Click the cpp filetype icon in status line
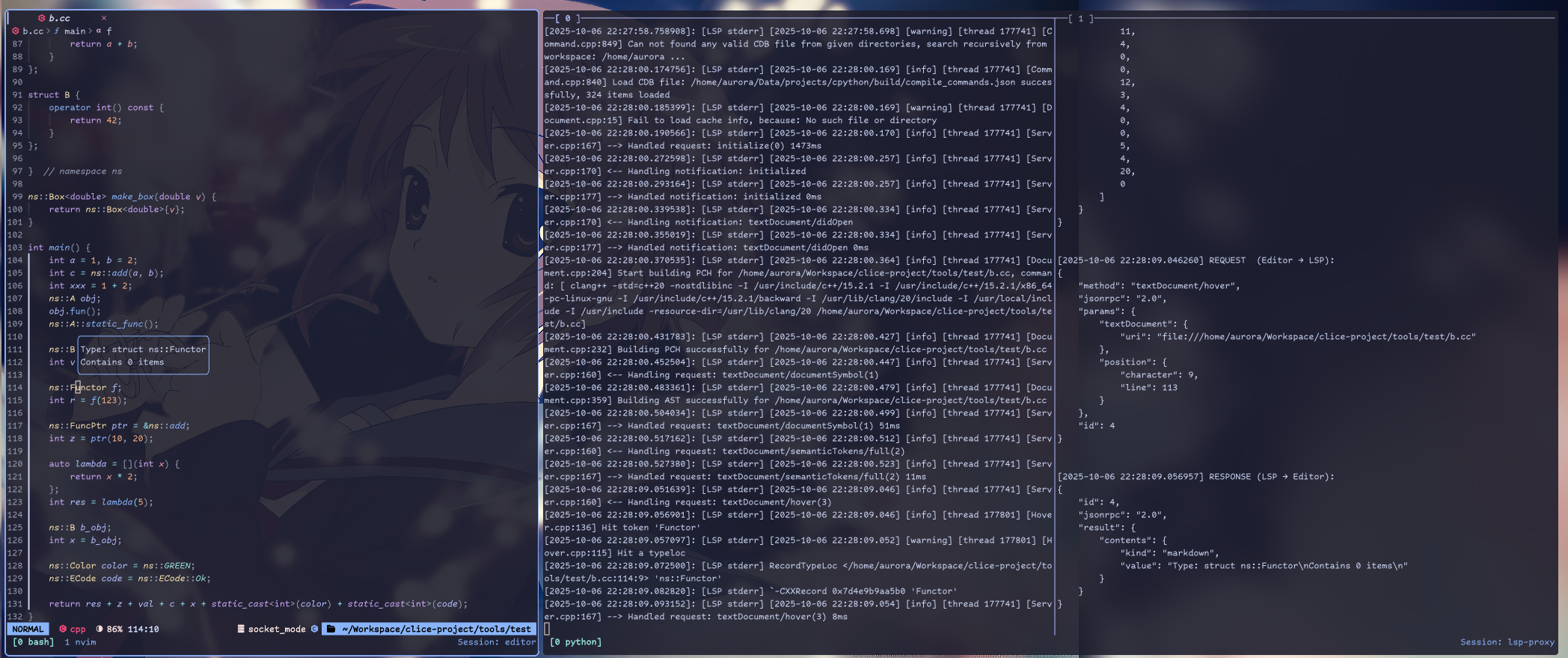 (63, 630)
